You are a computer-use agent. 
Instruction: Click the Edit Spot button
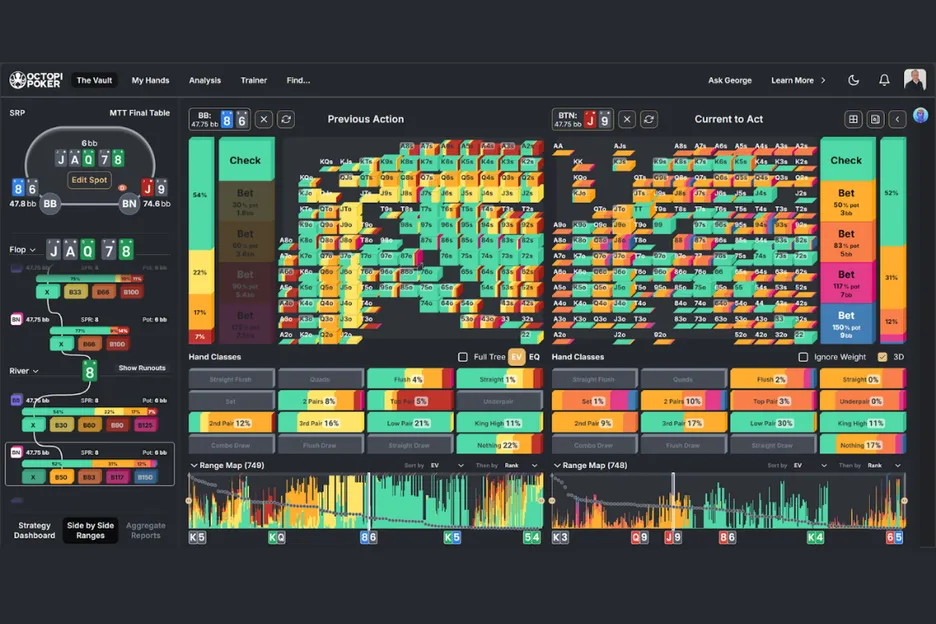point(89,180)
